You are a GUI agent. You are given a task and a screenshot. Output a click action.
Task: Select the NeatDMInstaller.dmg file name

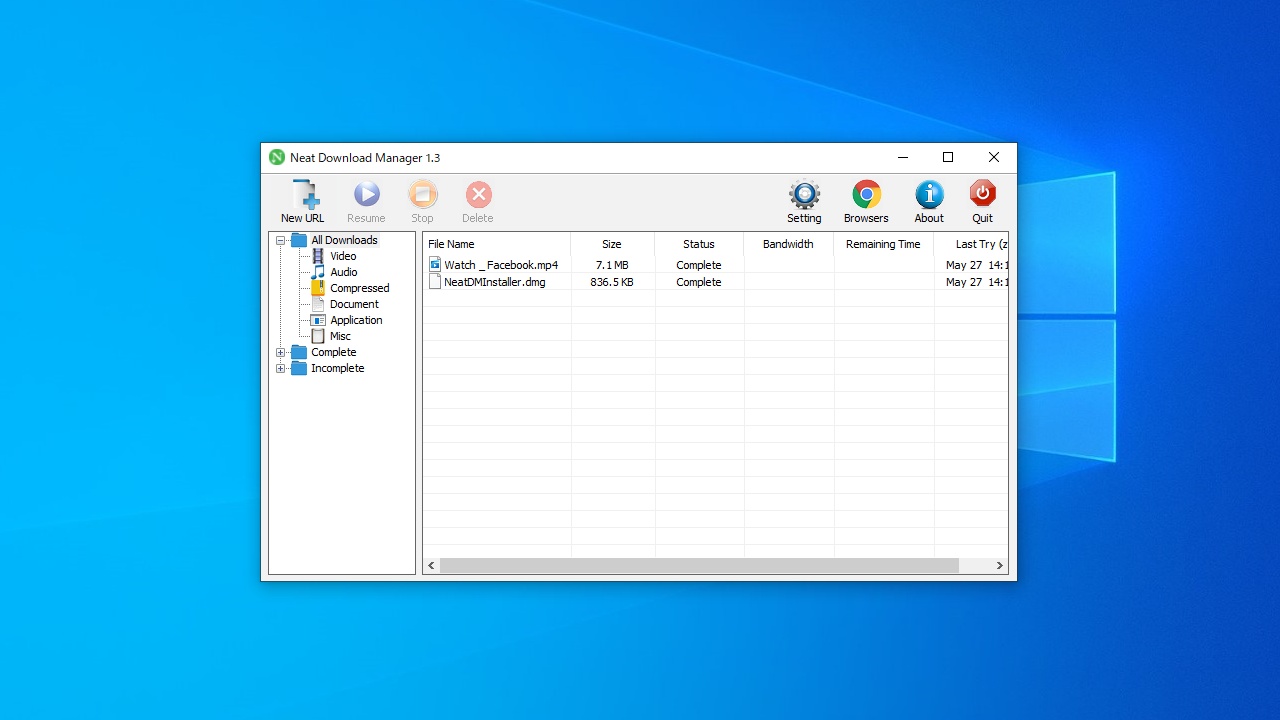[495, 282]
